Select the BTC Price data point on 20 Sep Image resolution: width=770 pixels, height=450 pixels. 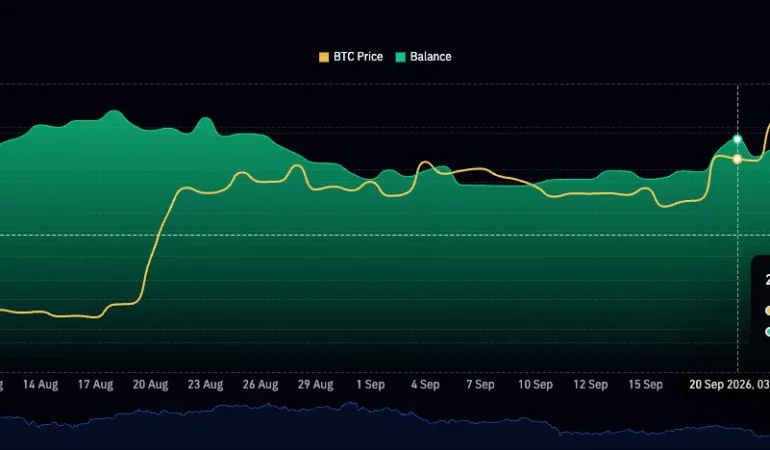[737, 159]
